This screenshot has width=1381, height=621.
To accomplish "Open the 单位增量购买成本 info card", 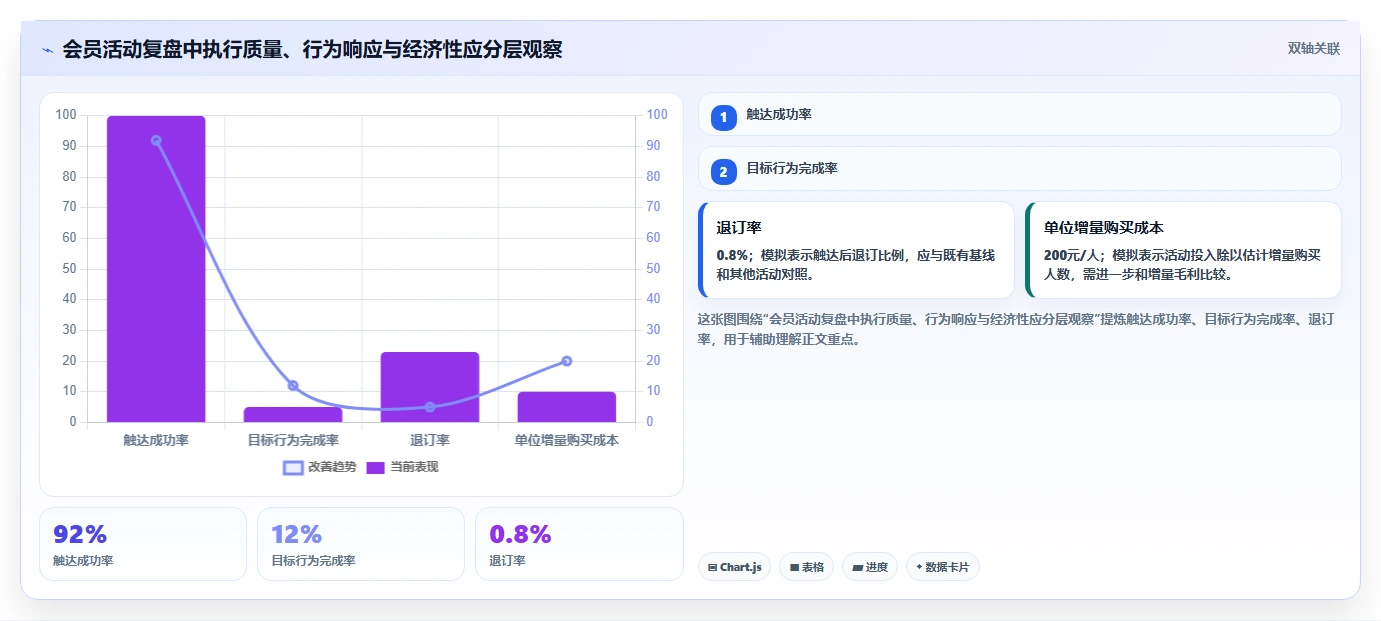I will point(1183,250).
